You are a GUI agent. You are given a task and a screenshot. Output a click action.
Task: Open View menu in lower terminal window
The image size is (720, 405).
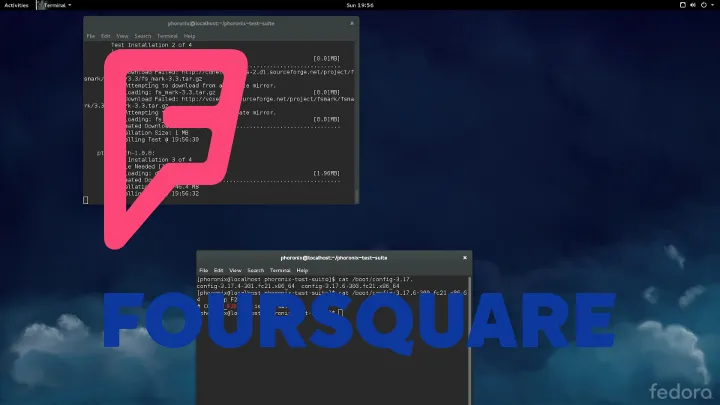[235, 270]
